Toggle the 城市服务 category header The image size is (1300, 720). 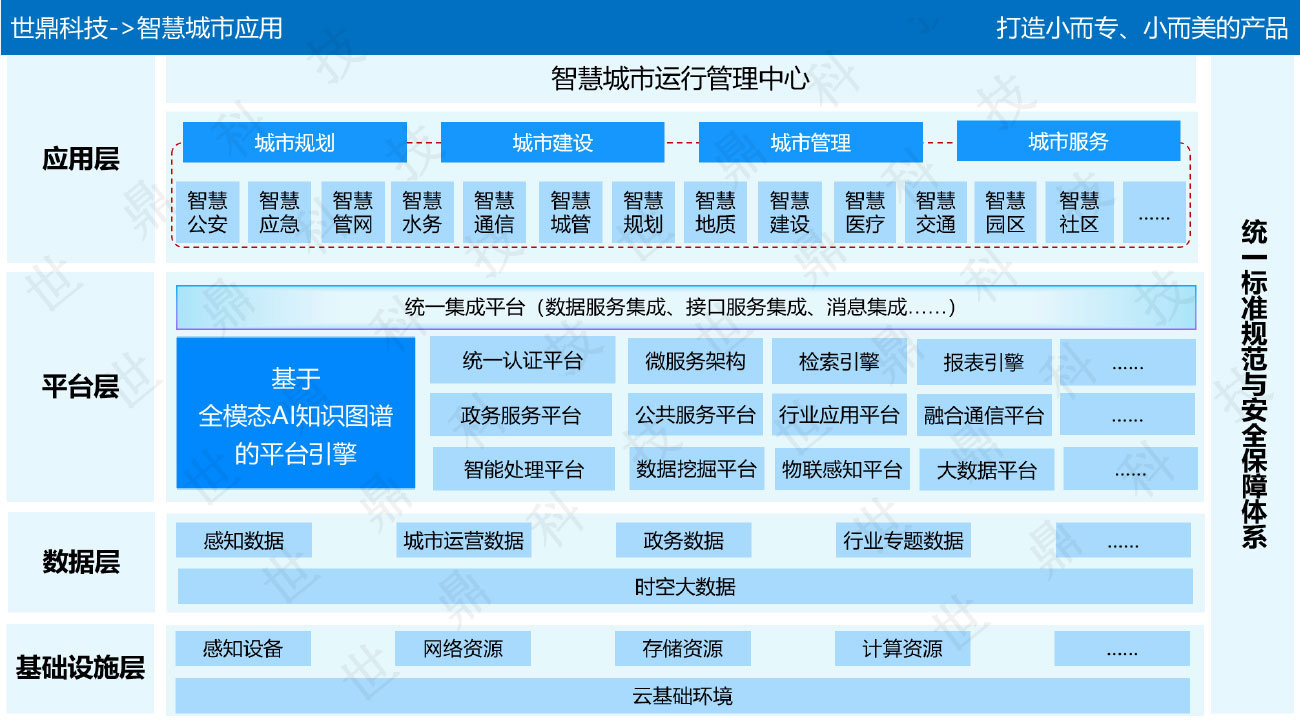coord(1067,141)
